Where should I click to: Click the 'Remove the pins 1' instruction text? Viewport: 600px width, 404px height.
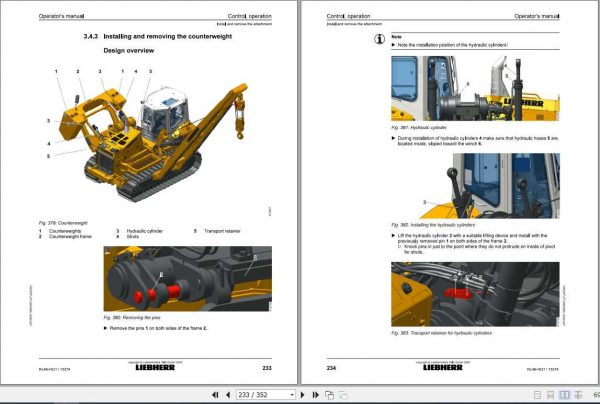click(x=158, y=328)
